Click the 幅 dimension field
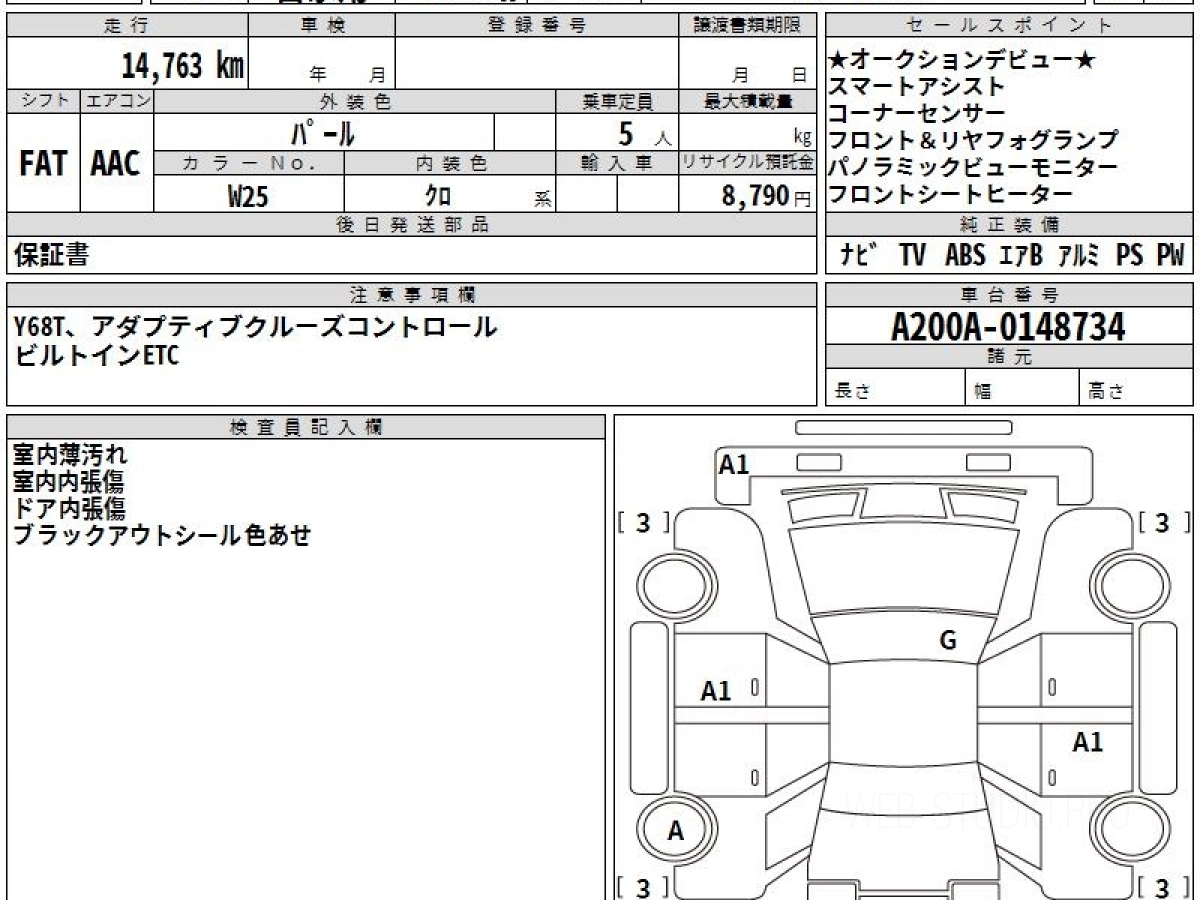The image size is (1200, 900). (x=1021, y=388)
